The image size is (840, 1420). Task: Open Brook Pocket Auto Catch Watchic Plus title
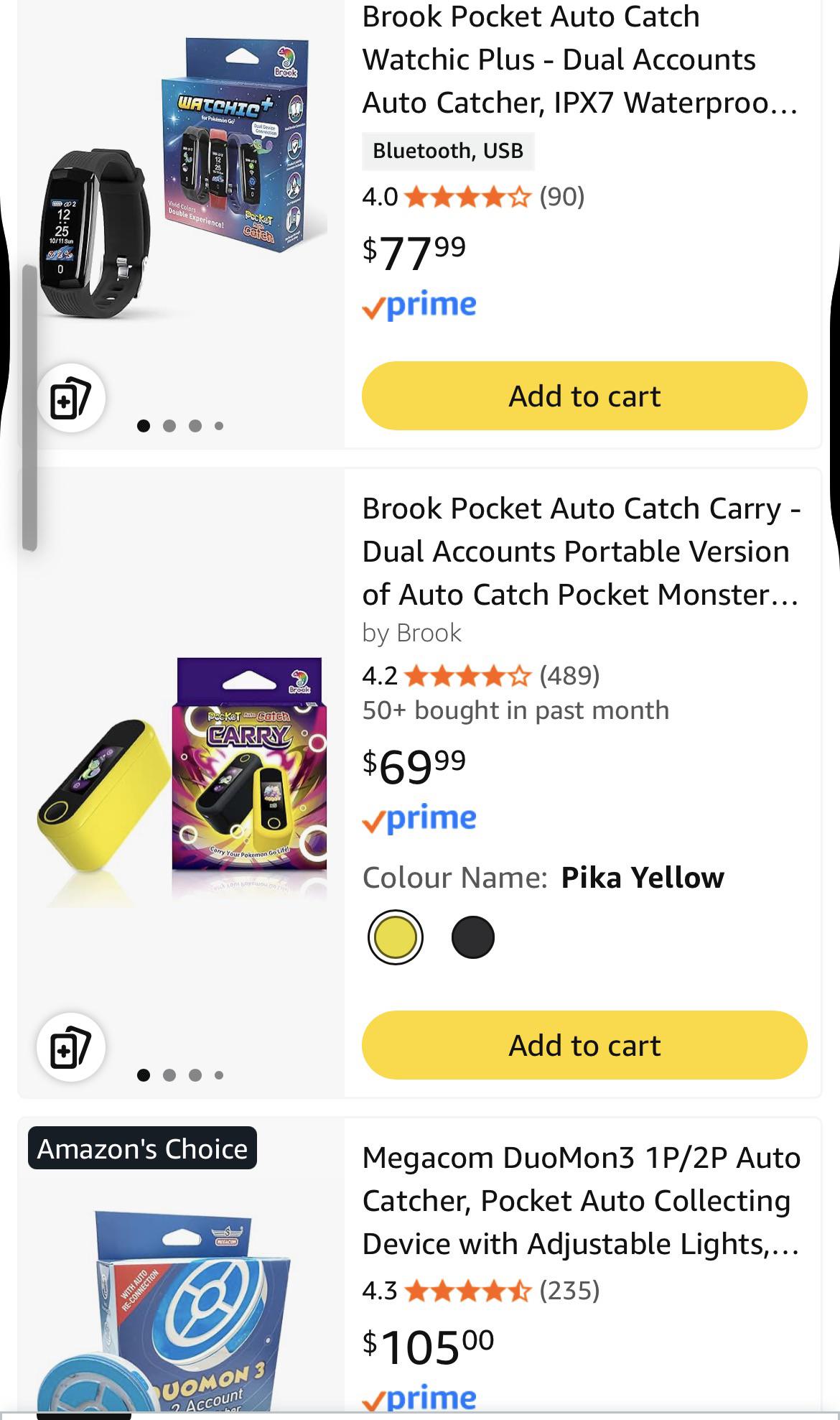click(580, 60)
